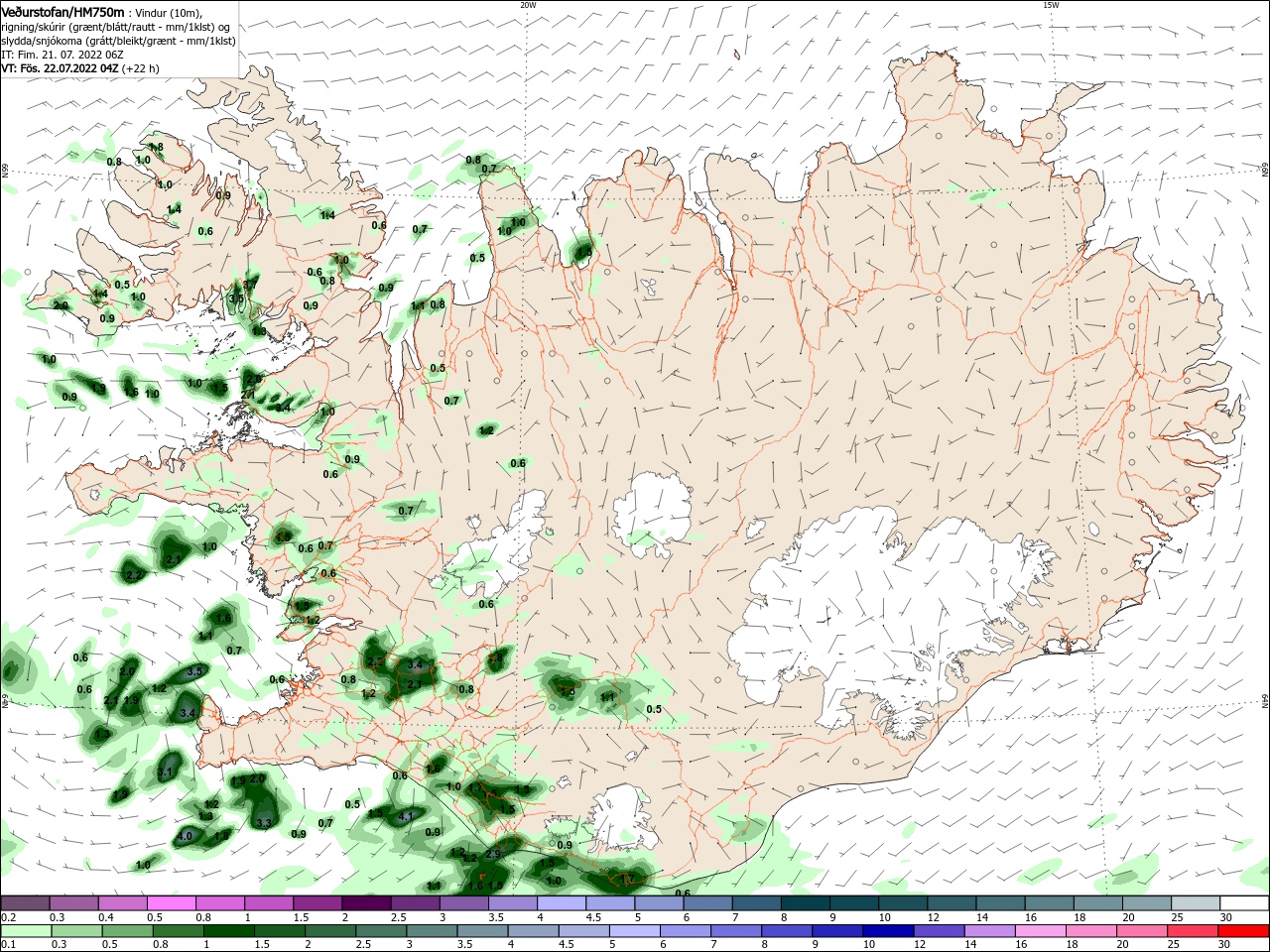Pick the lavender 14–16 rain legend swatch
This screenshot has height=952, width=1270.
click(990, 931)
